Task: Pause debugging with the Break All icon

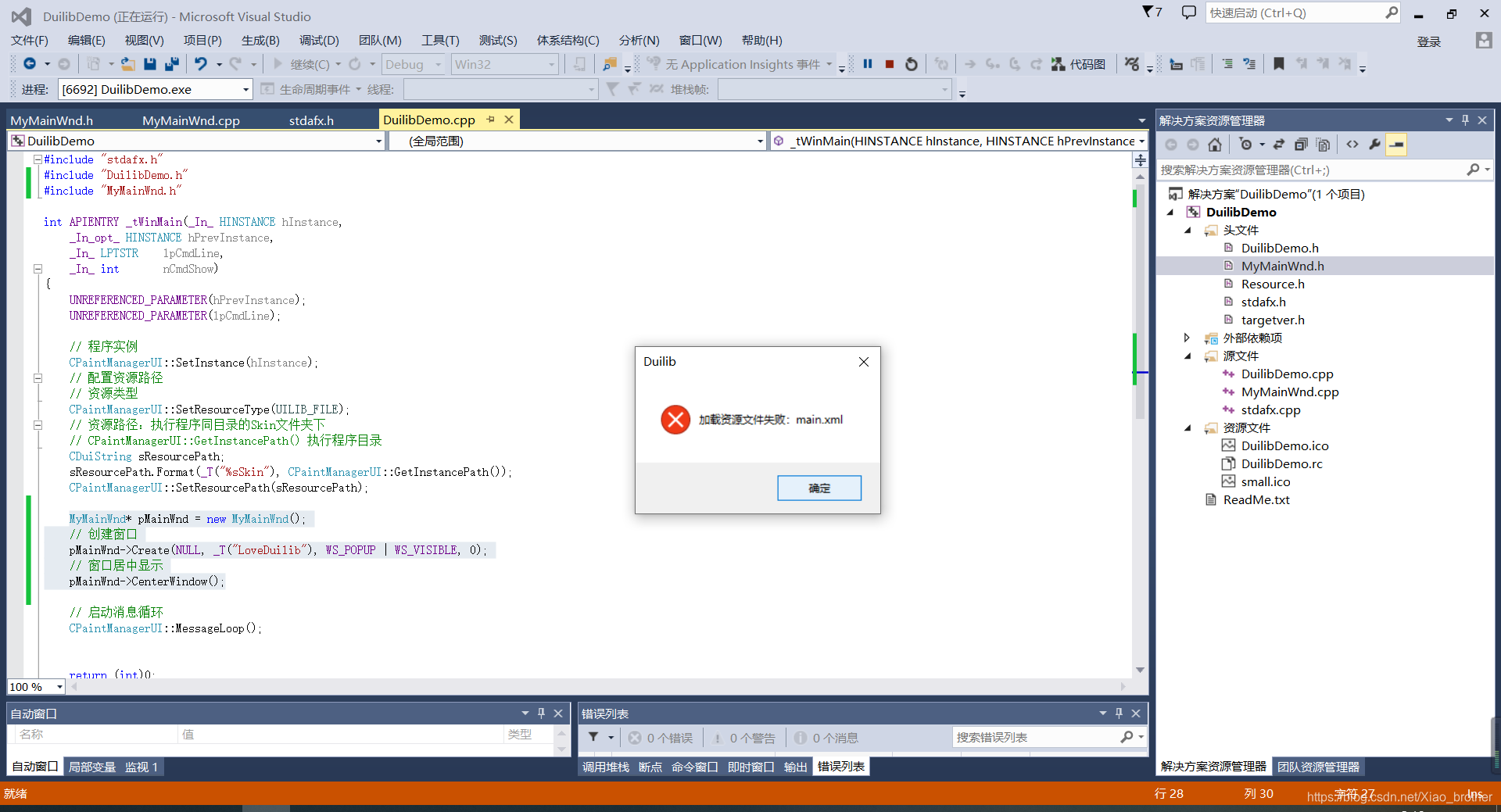Action: pos(868,64)
